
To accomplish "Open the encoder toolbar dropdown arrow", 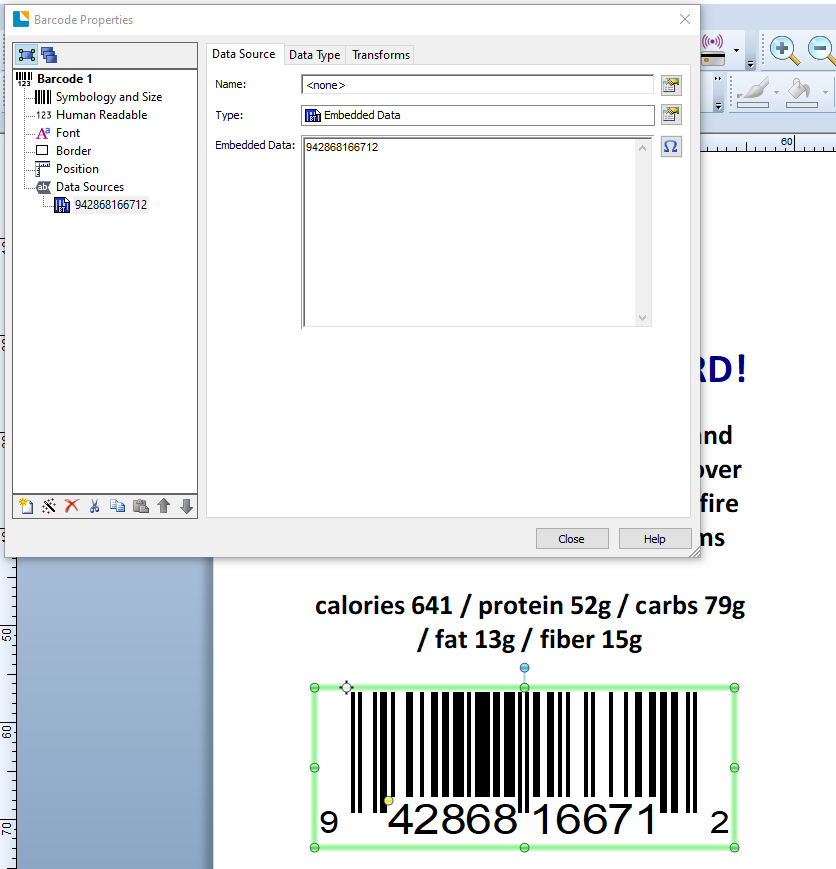I will [737, 49].
